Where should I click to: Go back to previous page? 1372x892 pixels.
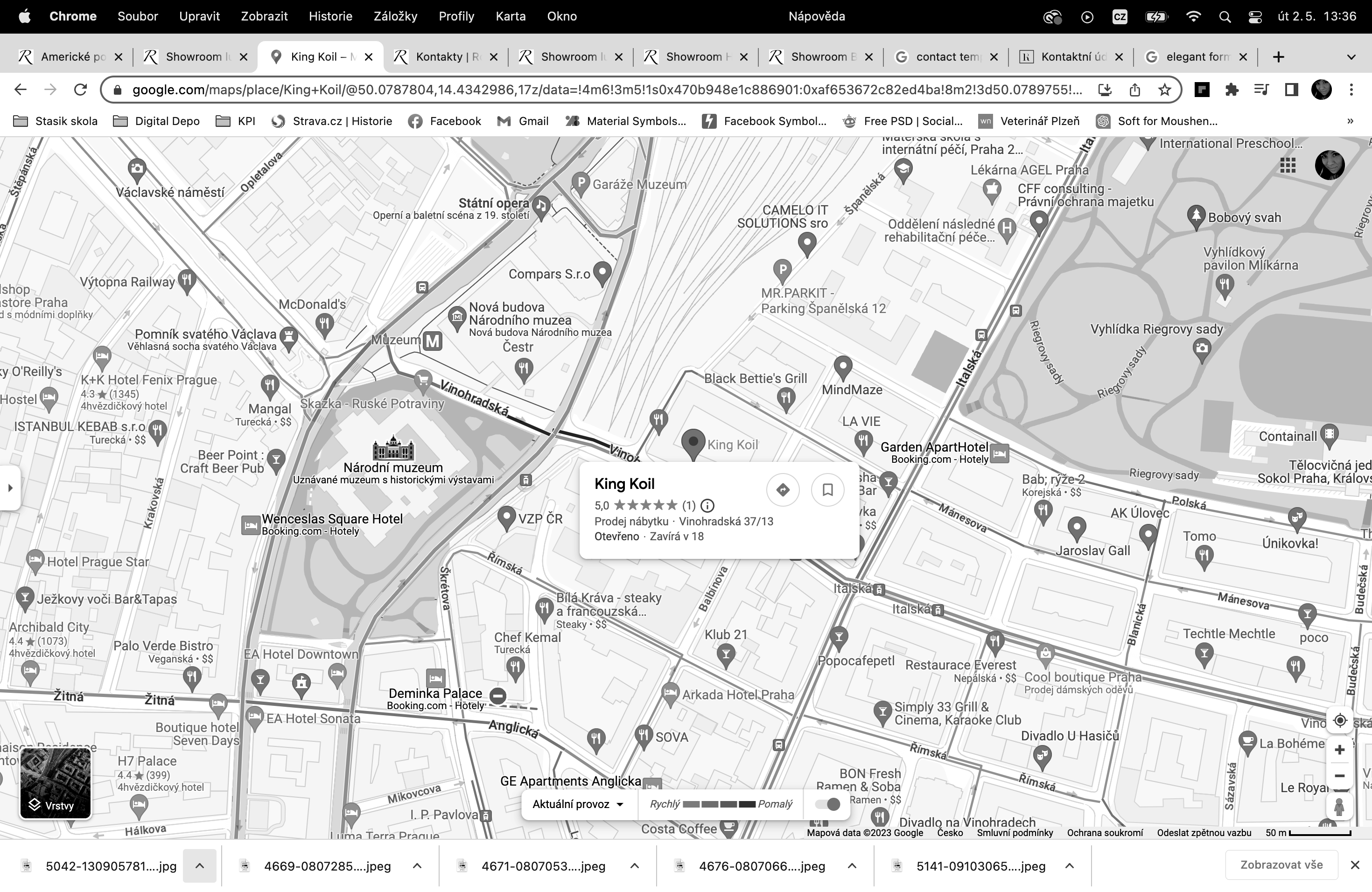click(x=21, y=90)
